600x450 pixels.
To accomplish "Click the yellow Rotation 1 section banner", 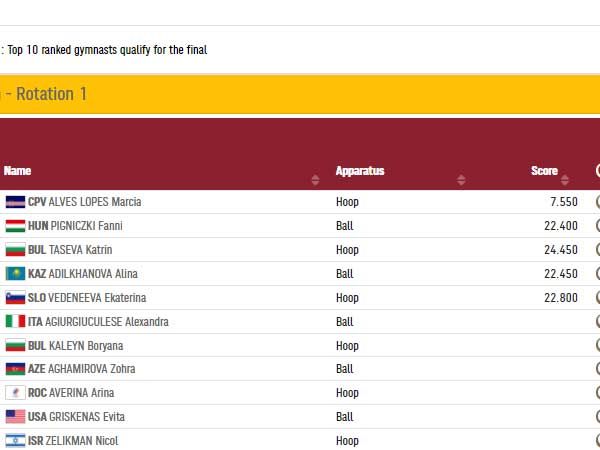I will pos(300,94).
